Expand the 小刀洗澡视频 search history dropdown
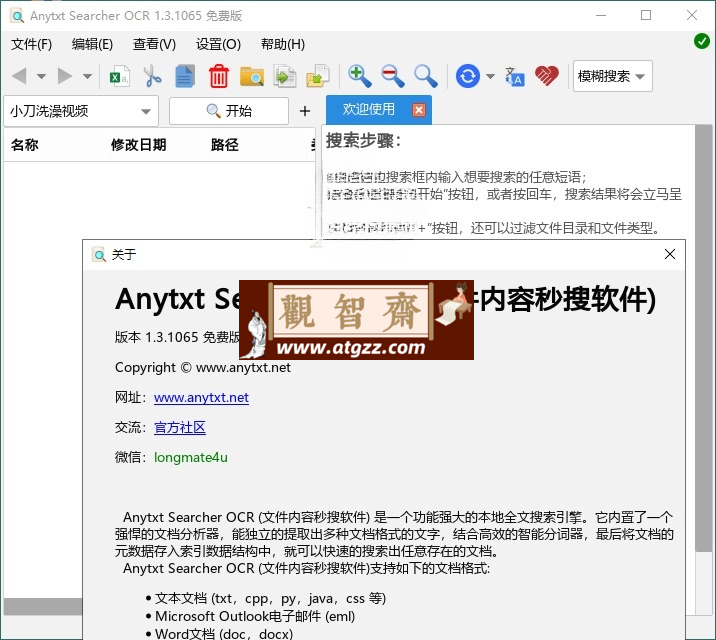 tap(146, 111)
